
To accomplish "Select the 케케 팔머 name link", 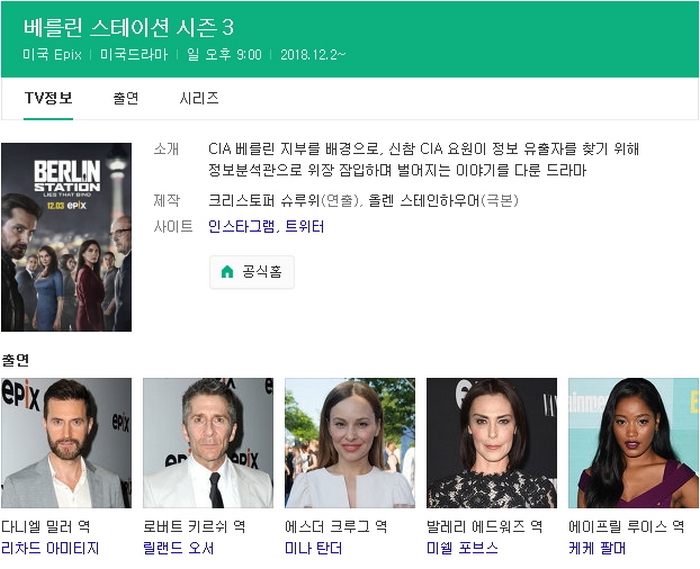I will pos(598,548).
